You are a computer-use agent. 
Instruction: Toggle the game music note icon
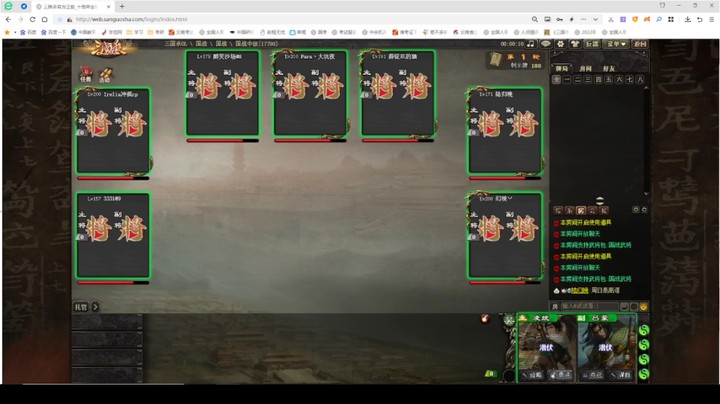coord(531,44)
